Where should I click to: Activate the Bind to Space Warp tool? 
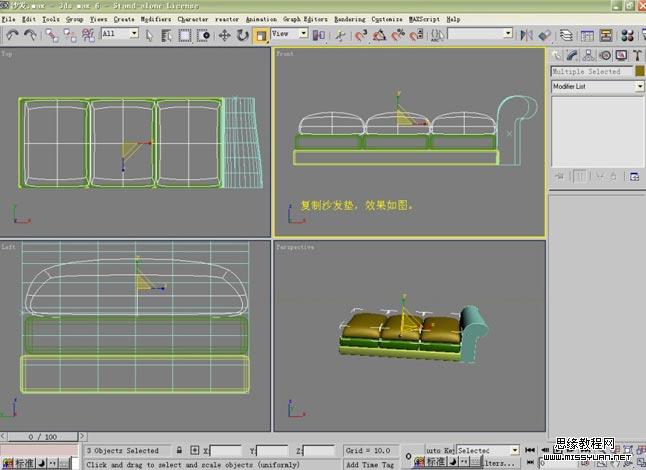[x=88, y=36]
